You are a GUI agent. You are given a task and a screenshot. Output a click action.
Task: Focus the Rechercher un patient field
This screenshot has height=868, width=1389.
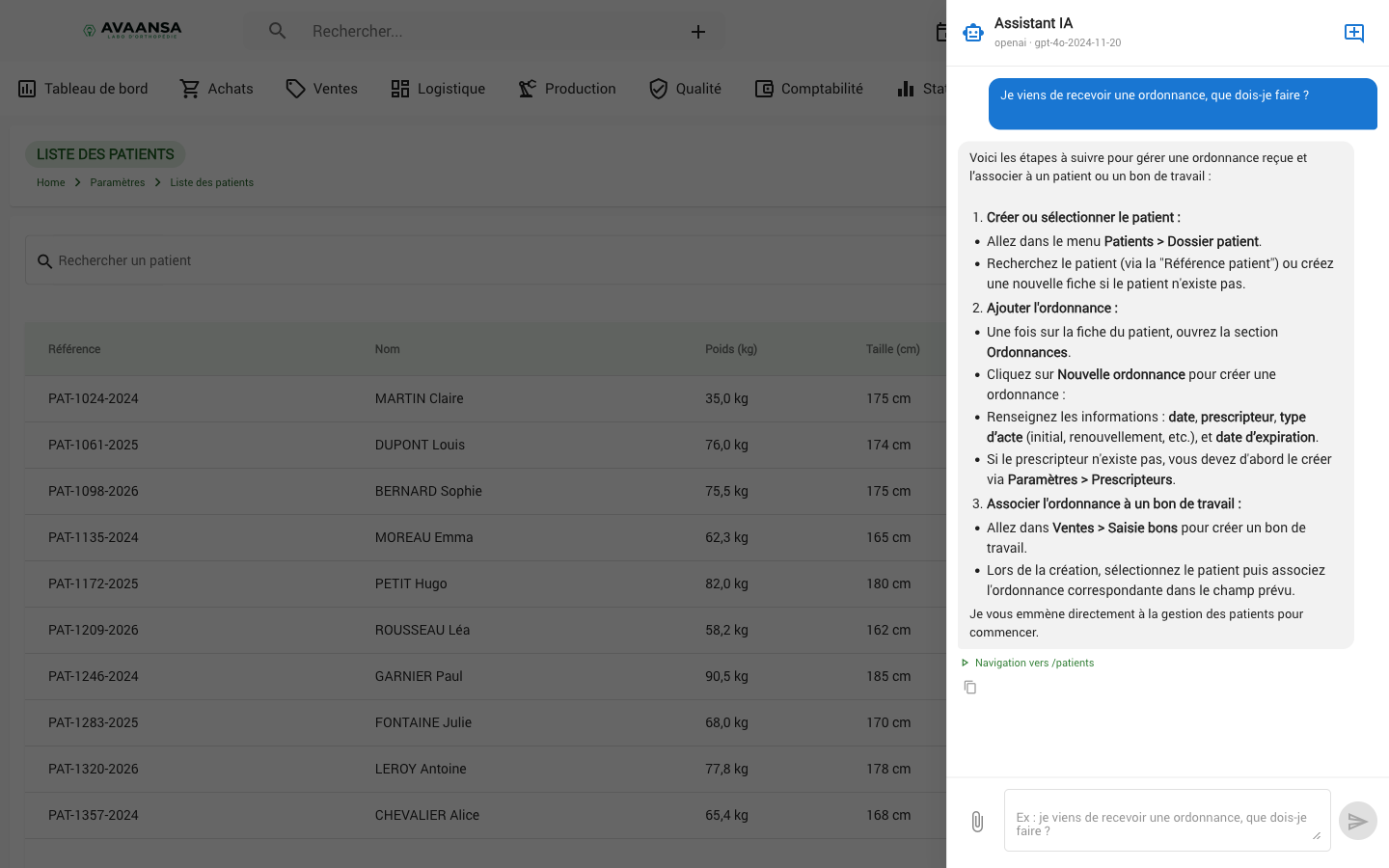pyautogui.click(x=485, y=260)
